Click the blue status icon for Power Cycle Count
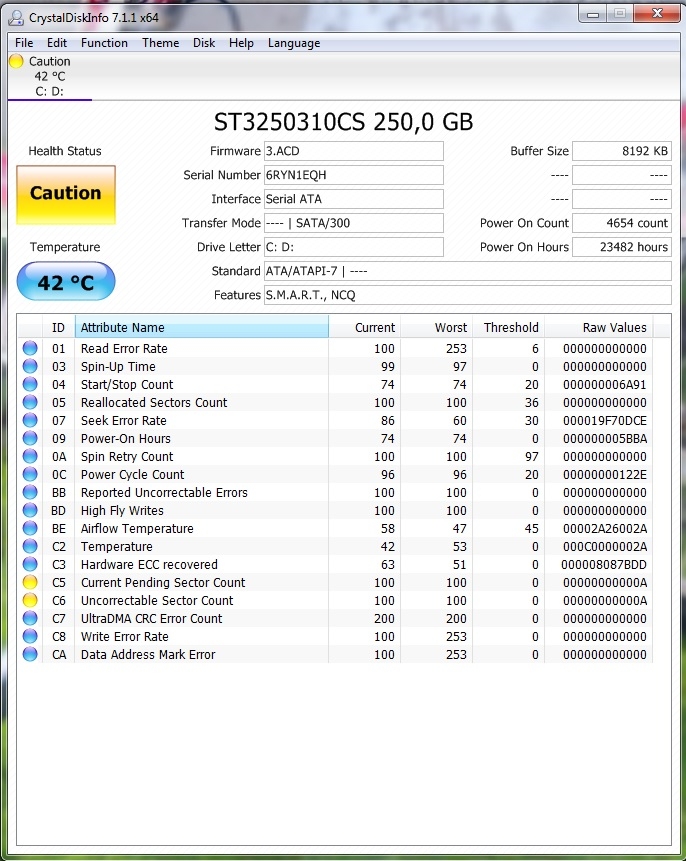Screen dimensions: 686x861 click(x=30, y=474)
